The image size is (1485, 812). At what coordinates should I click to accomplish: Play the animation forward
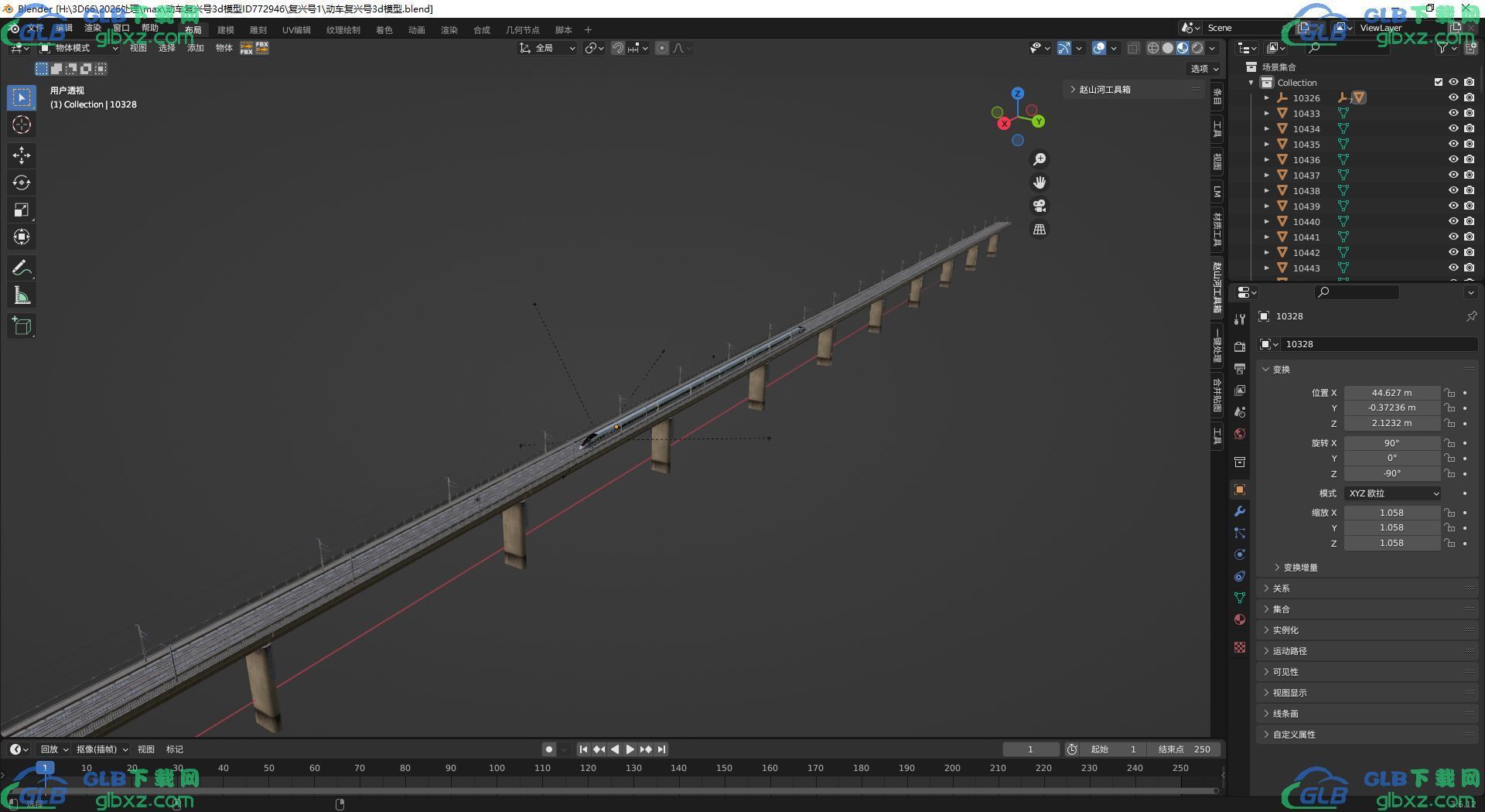(x=630, y=749)
